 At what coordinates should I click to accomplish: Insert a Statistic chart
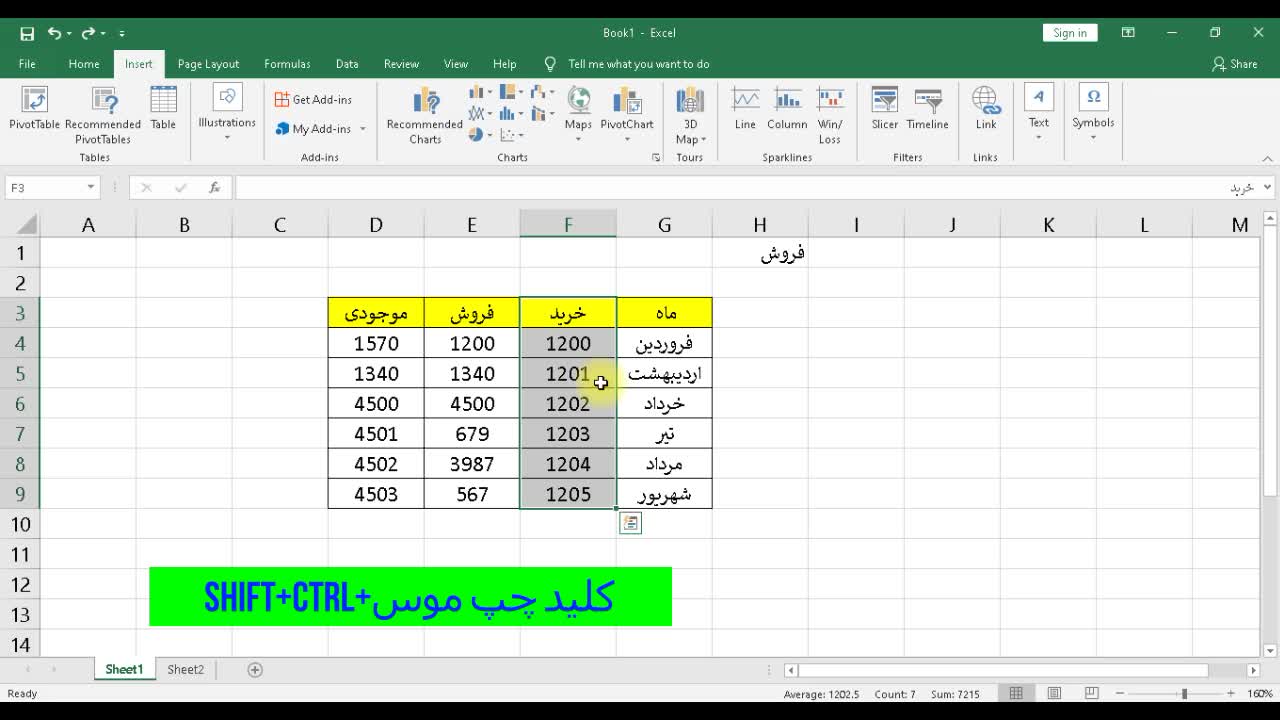tap(512, 113)
